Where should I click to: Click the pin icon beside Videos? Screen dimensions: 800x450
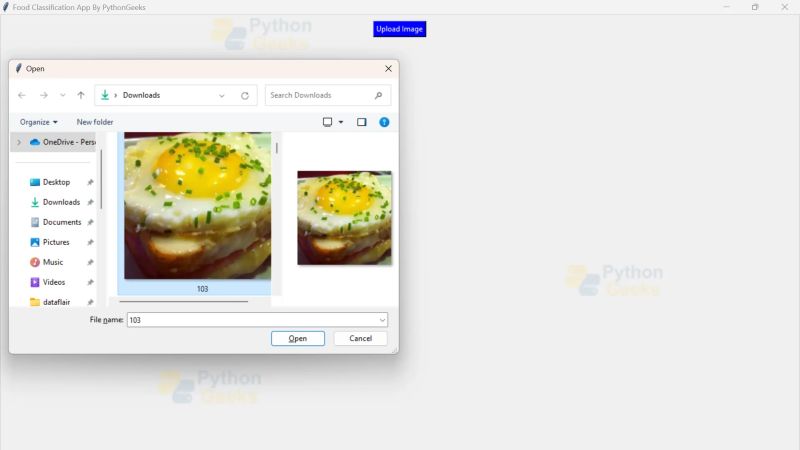(90, 282)
